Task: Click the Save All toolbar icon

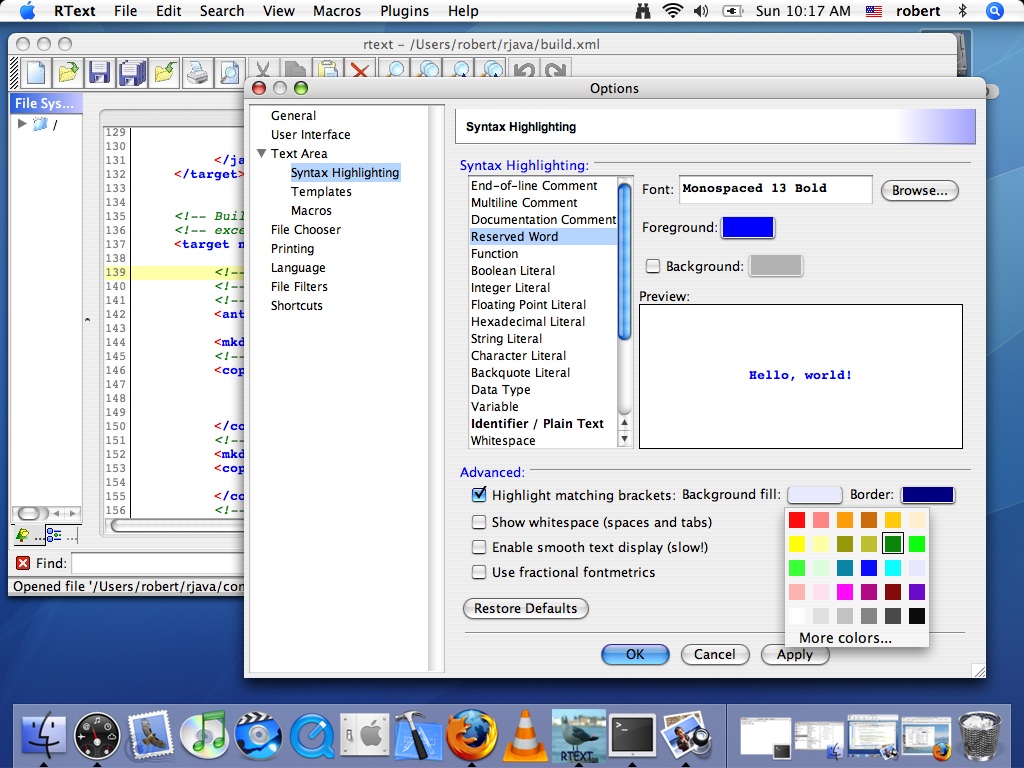Action: 132,72
